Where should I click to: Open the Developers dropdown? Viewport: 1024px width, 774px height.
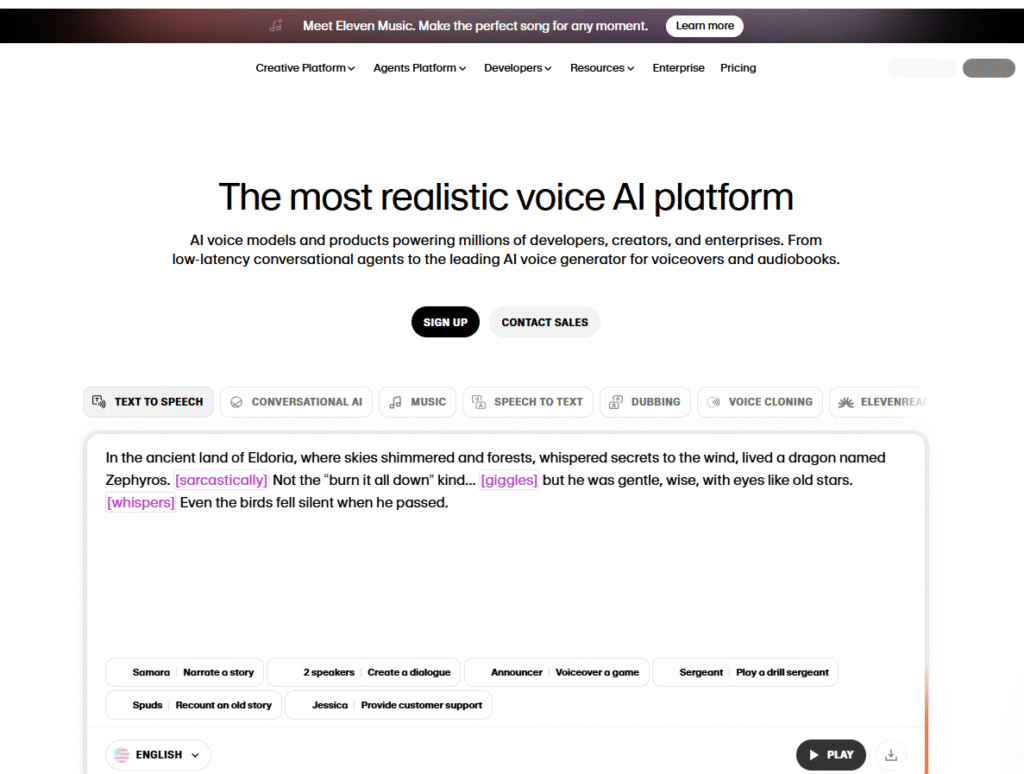click(517, 68)
